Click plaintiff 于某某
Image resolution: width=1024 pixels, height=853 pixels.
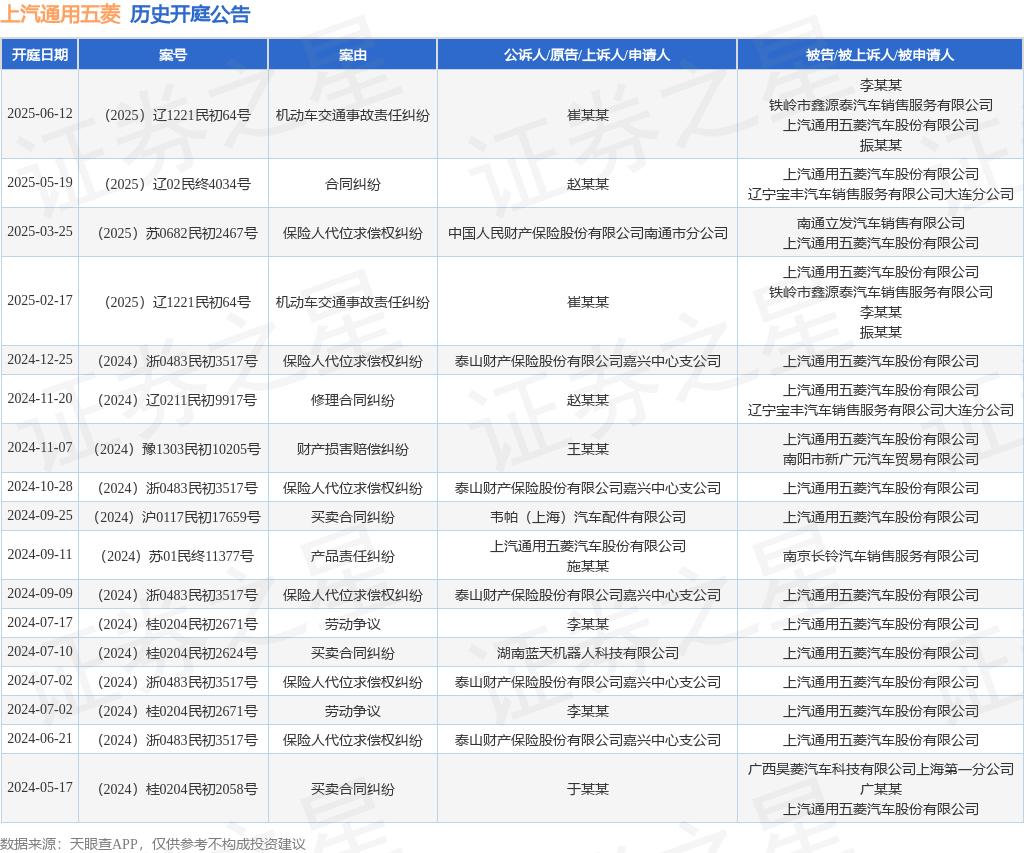pyautogui.click(x=588, y=789)
